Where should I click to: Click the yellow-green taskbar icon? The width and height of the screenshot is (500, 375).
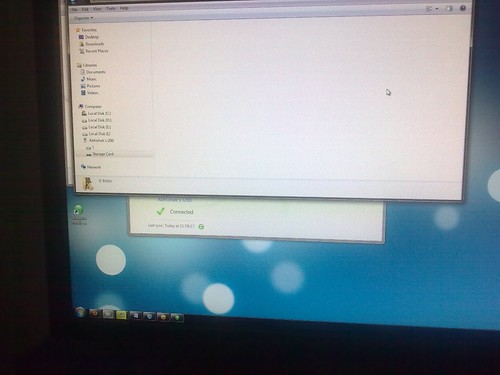coord(121,315)
